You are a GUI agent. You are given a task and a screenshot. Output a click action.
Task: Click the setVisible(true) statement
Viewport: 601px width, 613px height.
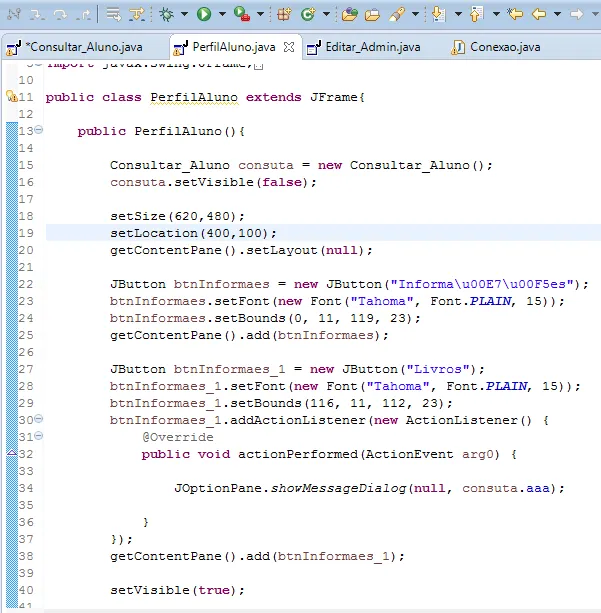177,590
